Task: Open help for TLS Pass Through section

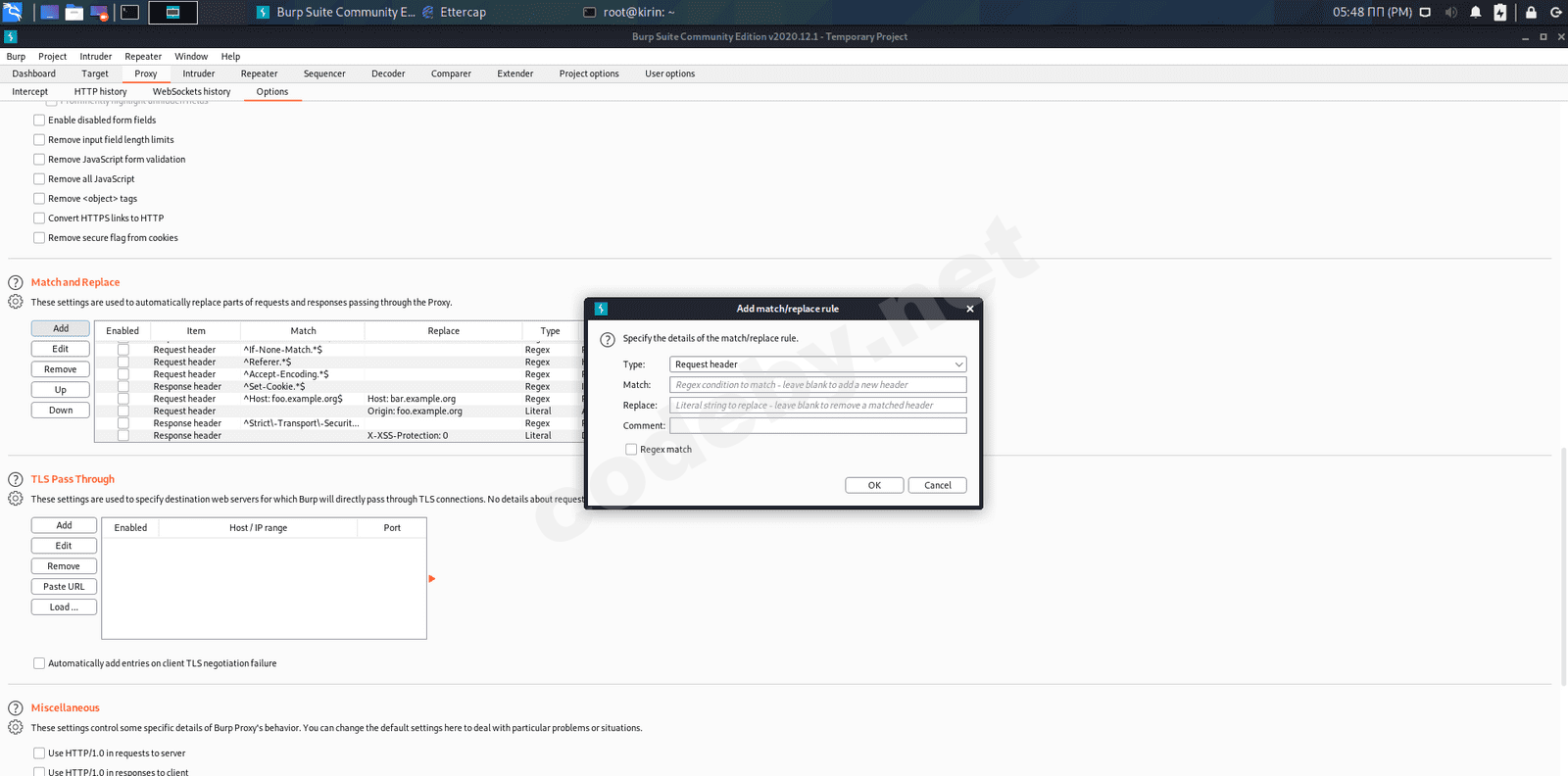Action: click(16, 479)
